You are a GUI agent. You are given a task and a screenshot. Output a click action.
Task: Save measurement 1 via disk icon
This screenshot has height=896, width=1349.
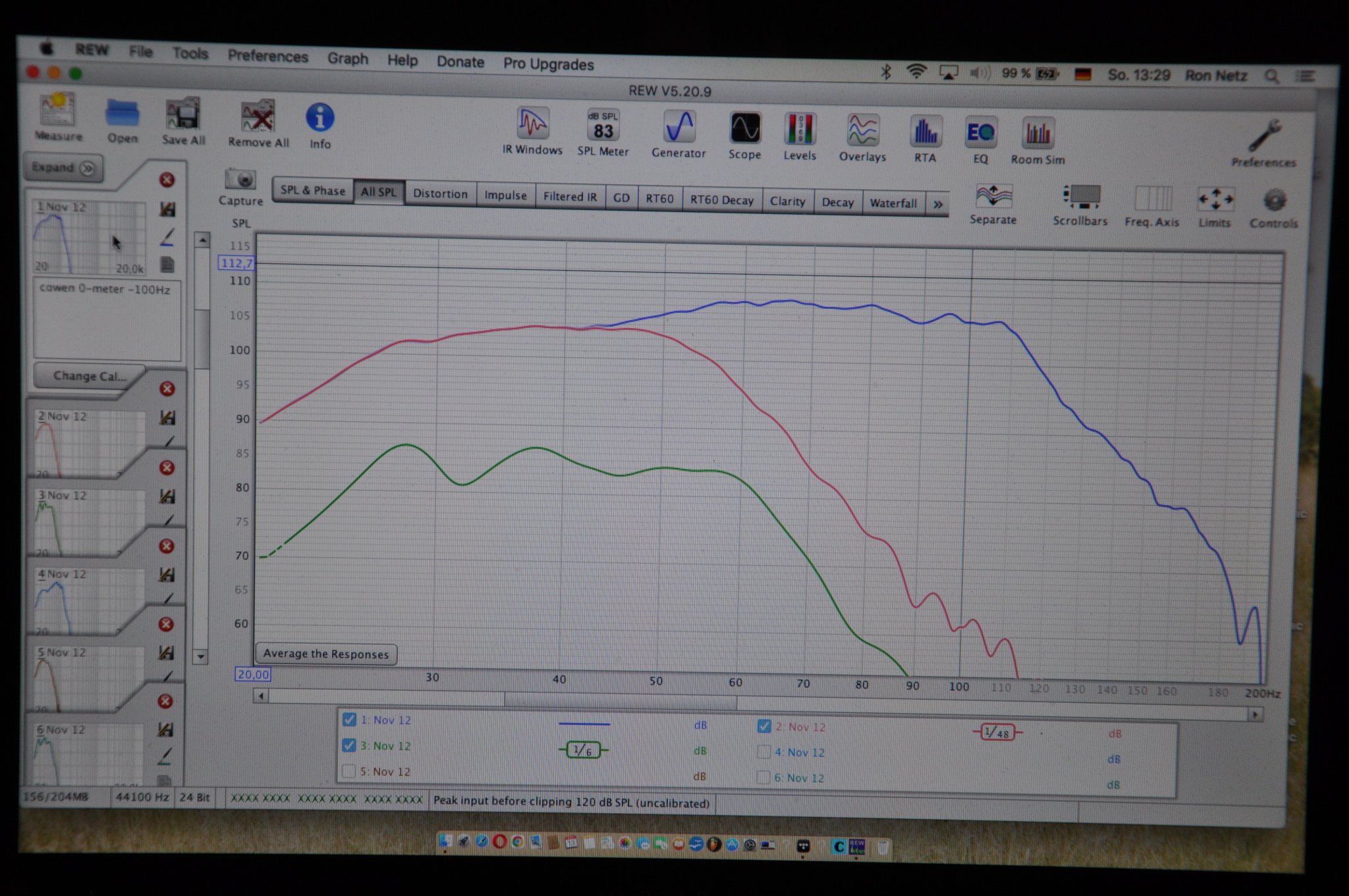click(x=167, y=209)
